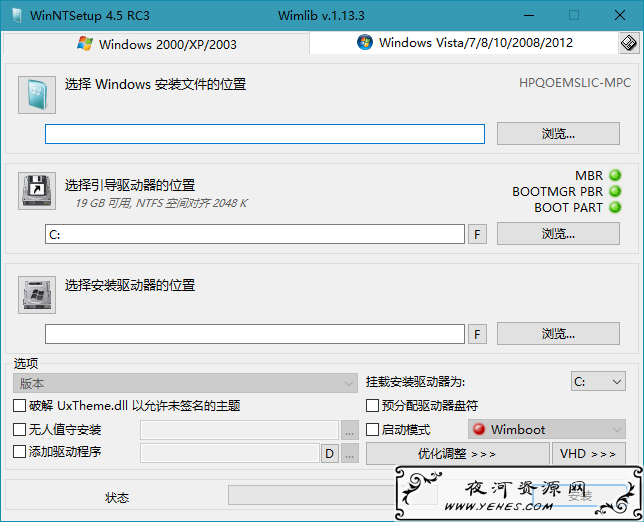Screen dimensions: 644x522
Task: Browse for the boot drive location
Action: (558, 234)
